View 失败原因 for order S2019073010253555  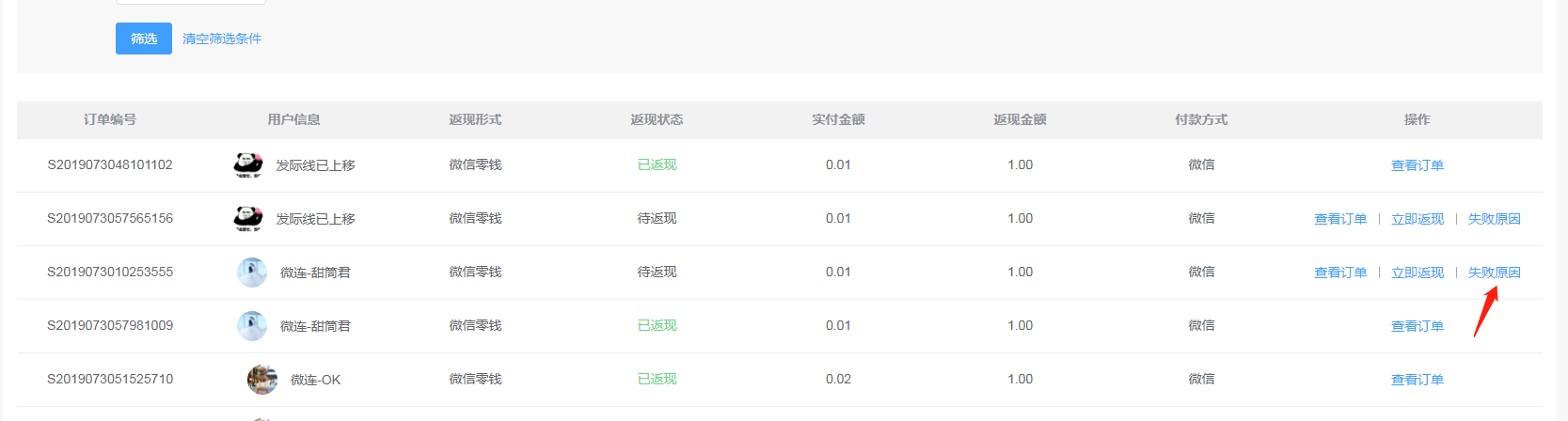click(1495, 273)
